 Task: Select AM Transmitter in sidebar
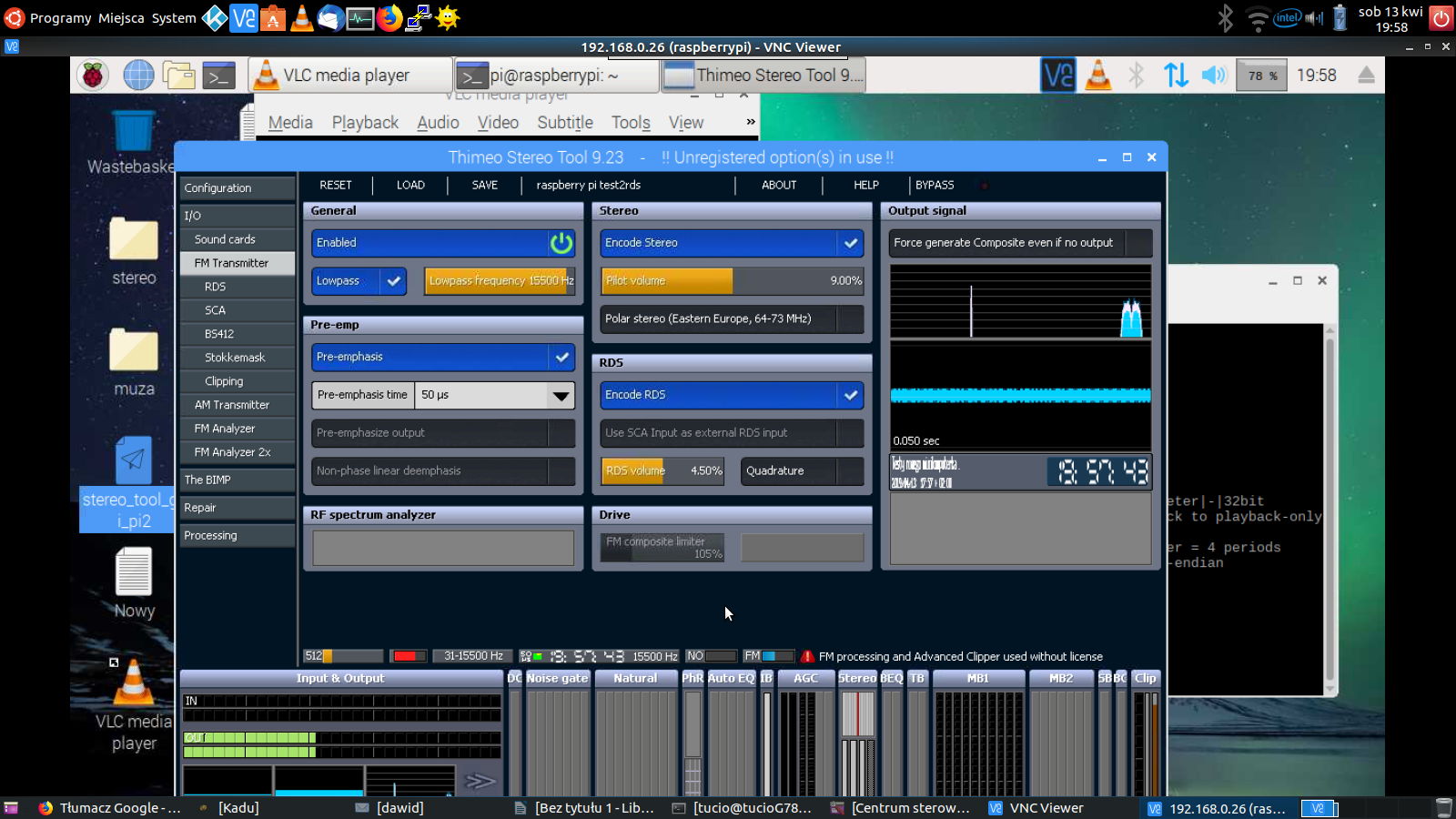pos(237,405)
